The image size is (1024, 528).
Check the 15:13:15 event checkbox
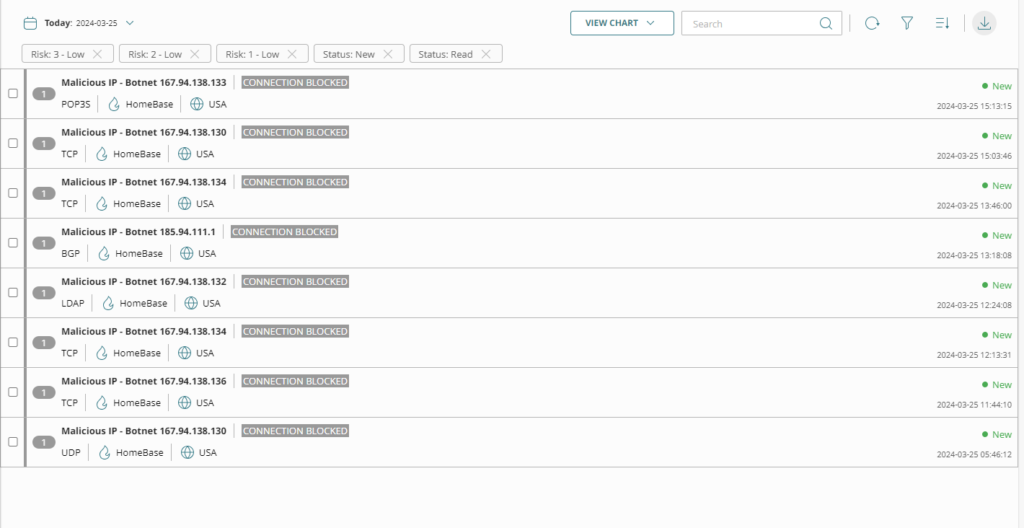coord(13,93)
